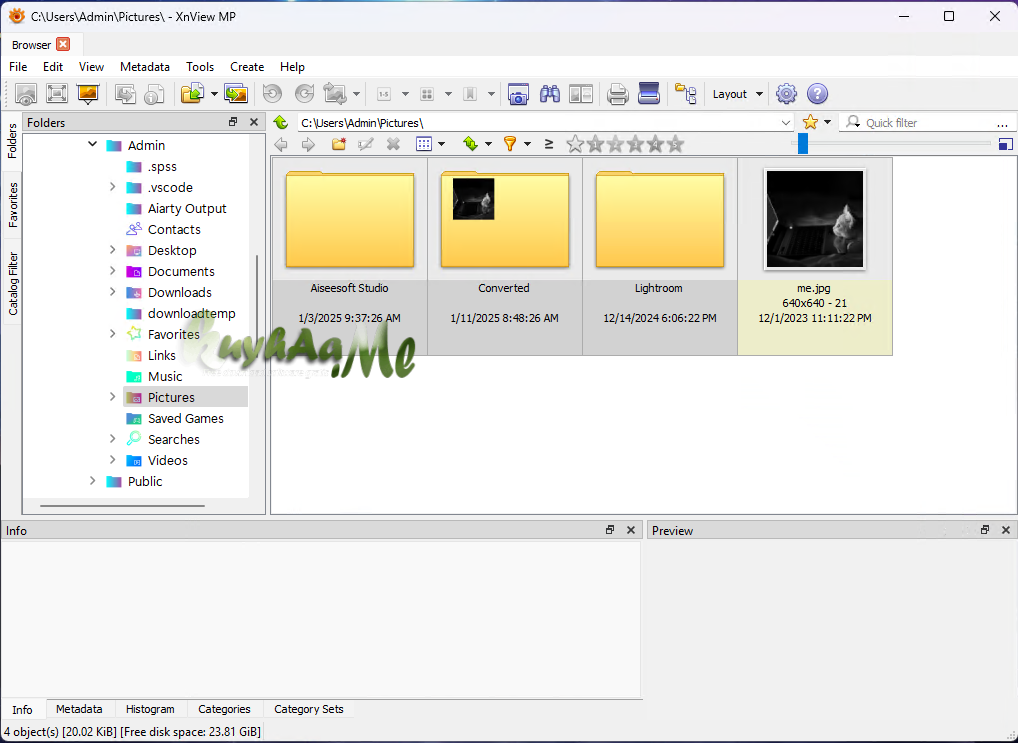This screenshot has width=1018, height=743.
Task: Close the Preview panel
Action: click(1006, 530)
